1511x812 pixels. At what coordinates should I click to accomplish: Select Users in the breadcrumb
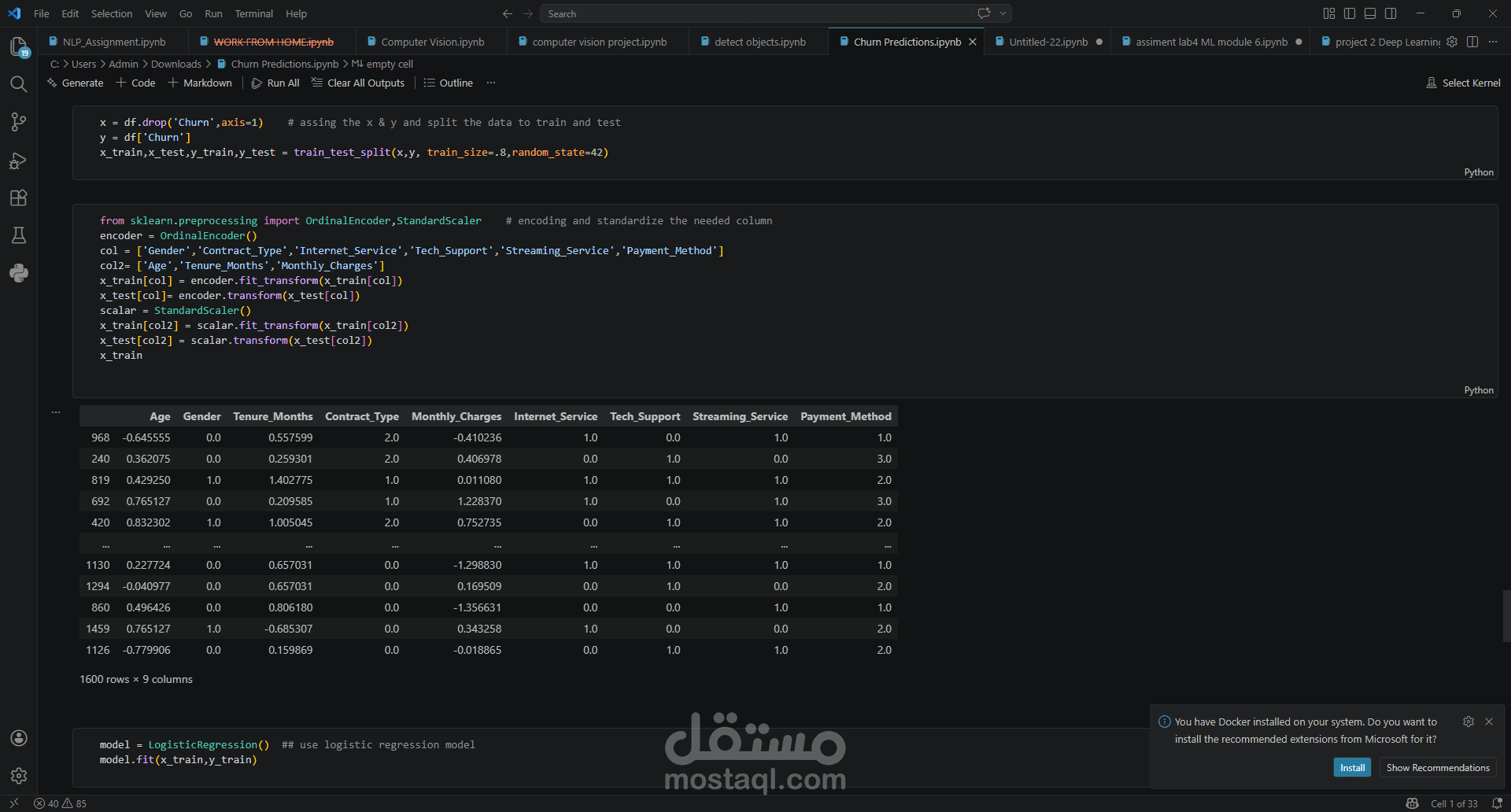tap(83, 64)
